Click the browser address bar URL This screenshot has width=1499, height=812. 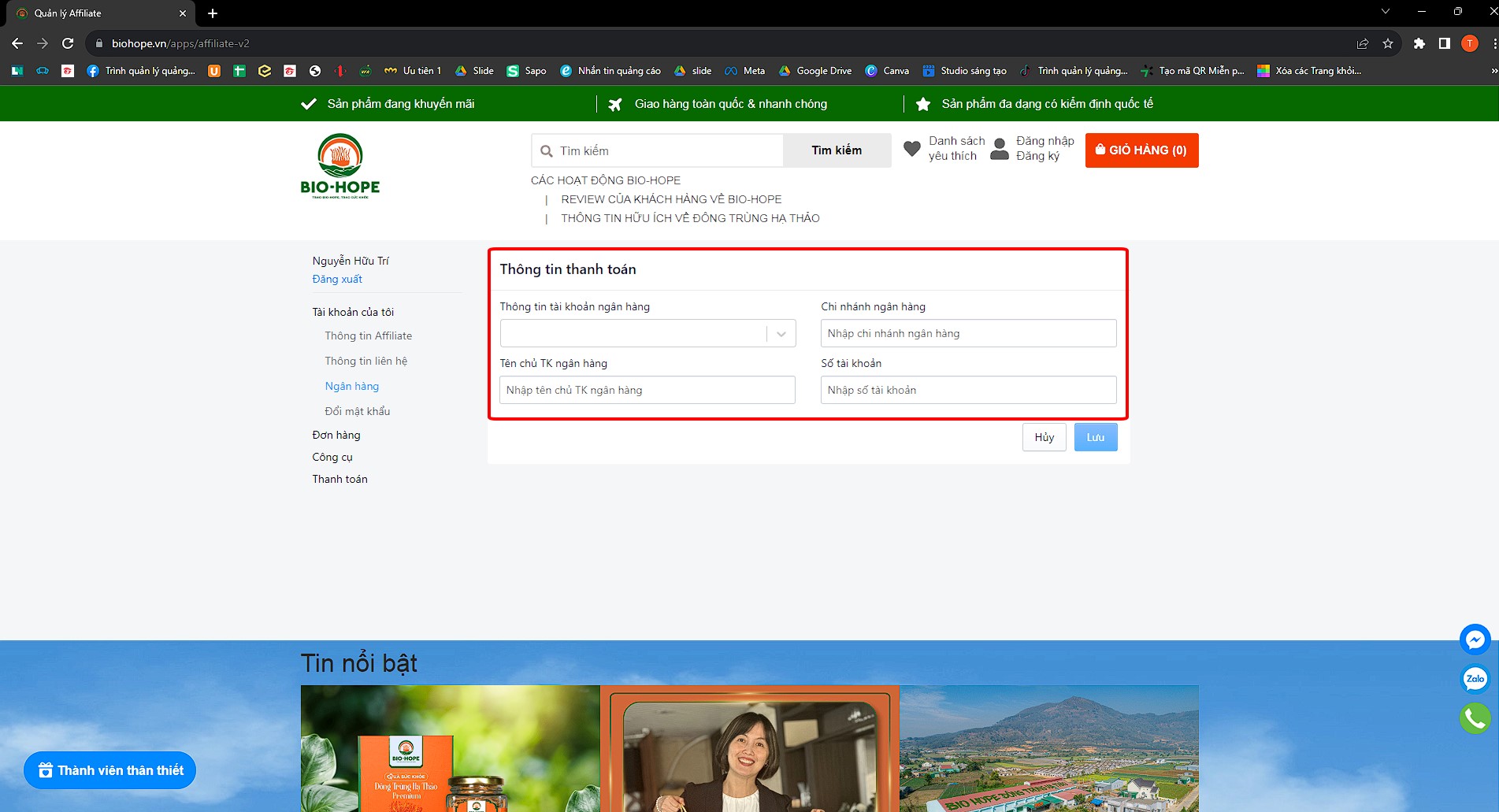(x=180, y=43)
